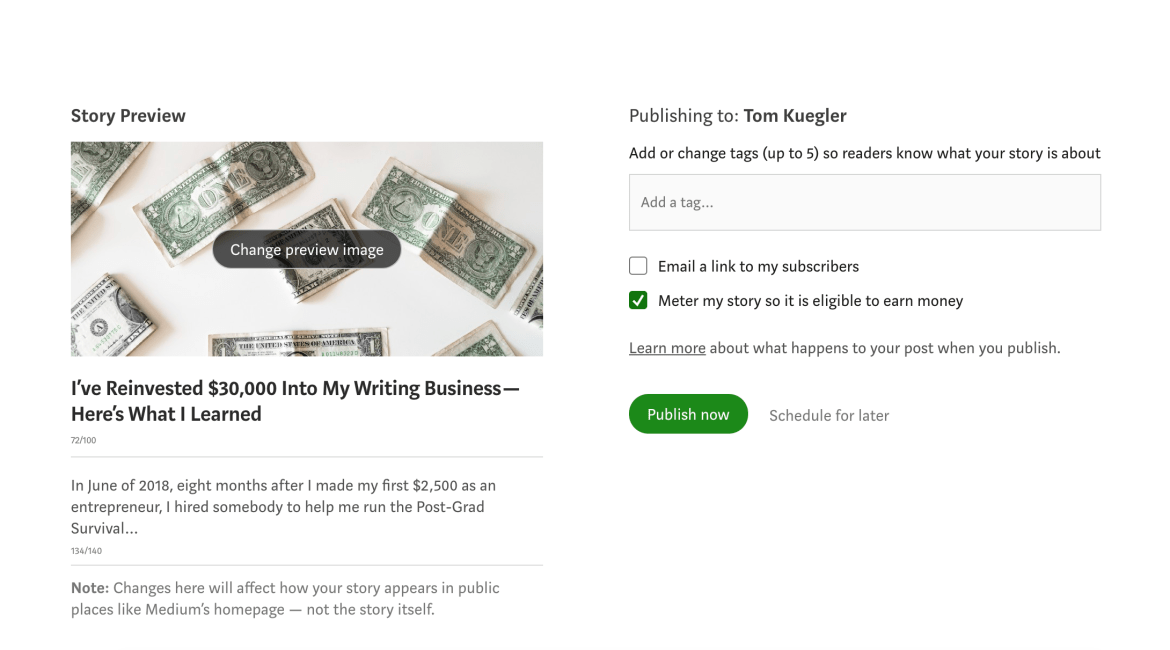1170x650 pixels.
Task: Click the Note about changes affecting story appearance
Action: [285, 598]
